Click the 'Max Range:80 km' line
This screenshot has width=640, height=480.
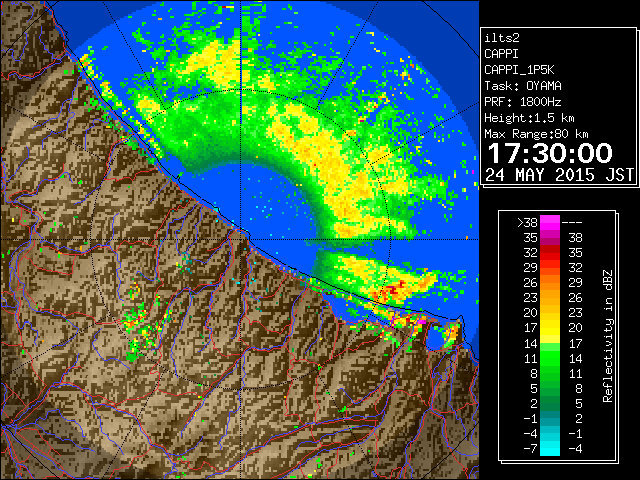pos(536,134)
